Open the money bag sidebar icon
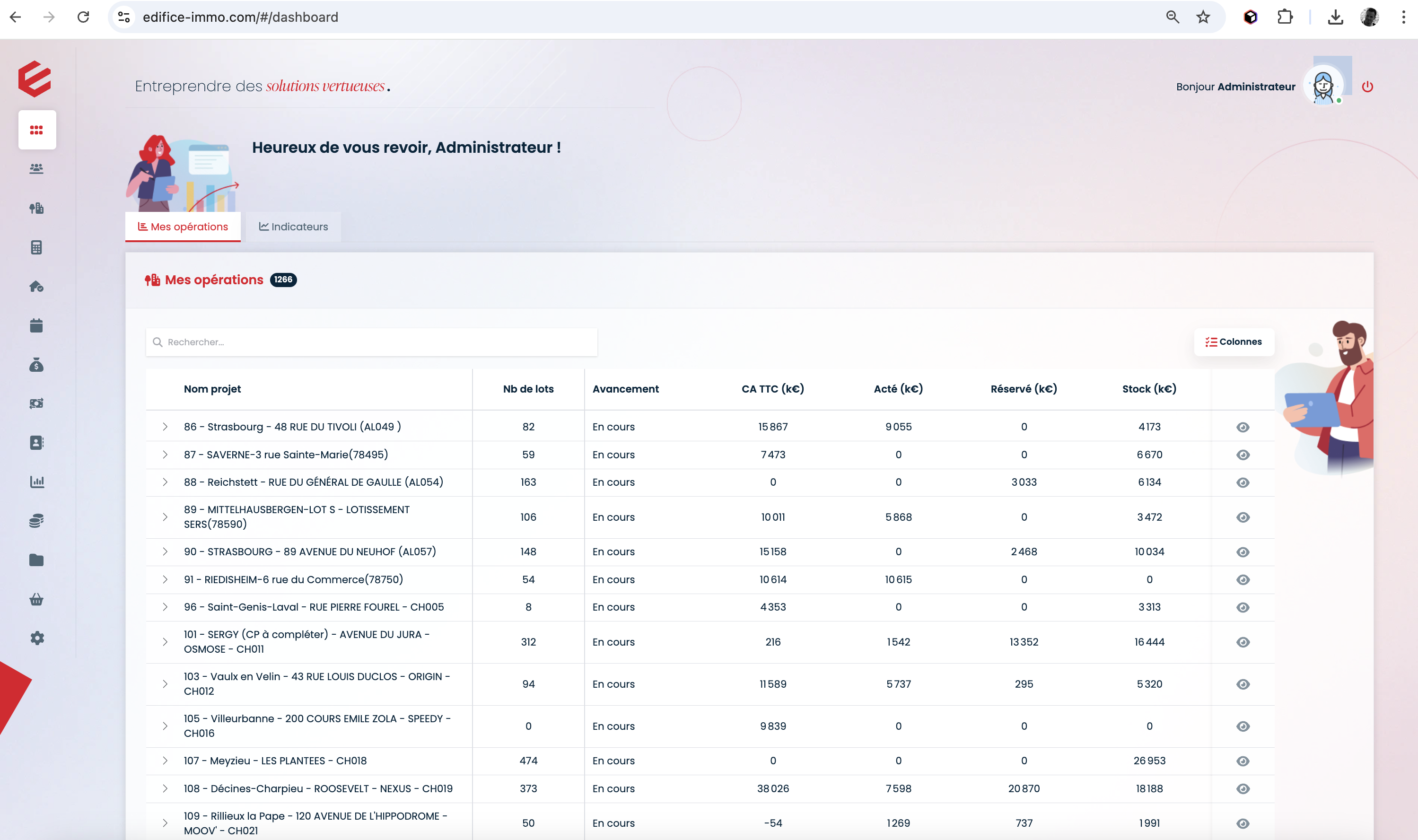 (37, 365)
